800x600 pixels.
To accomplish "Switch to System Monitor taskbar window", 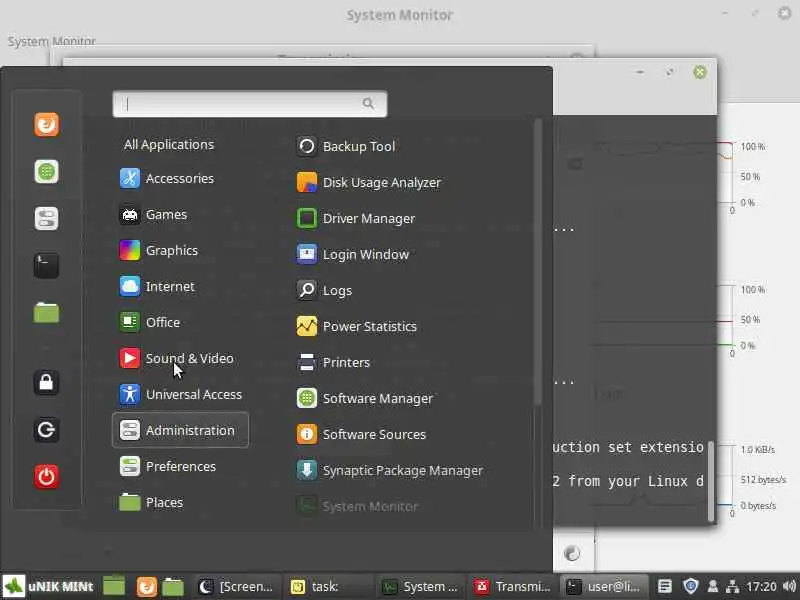I will pyautogui.click(x=420, y=586).
